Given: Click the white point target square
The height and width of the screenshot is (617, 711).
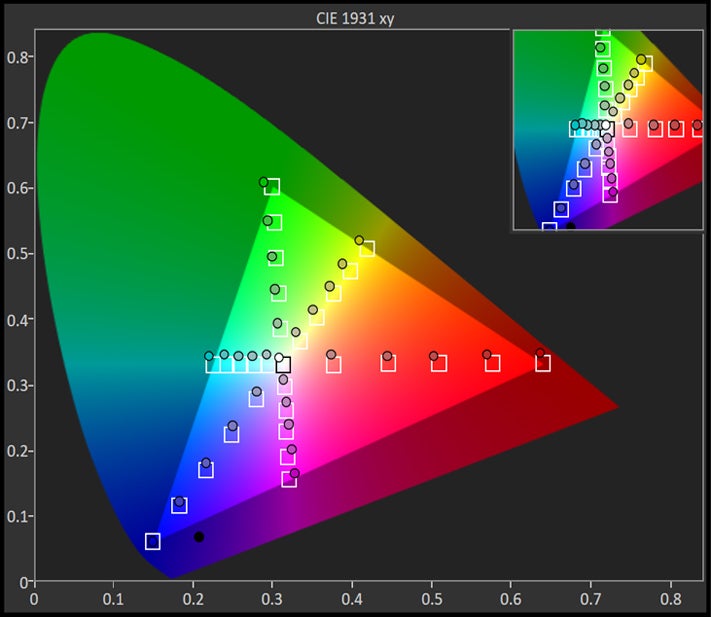Looking at the screenshot, I should coord(283,364).
